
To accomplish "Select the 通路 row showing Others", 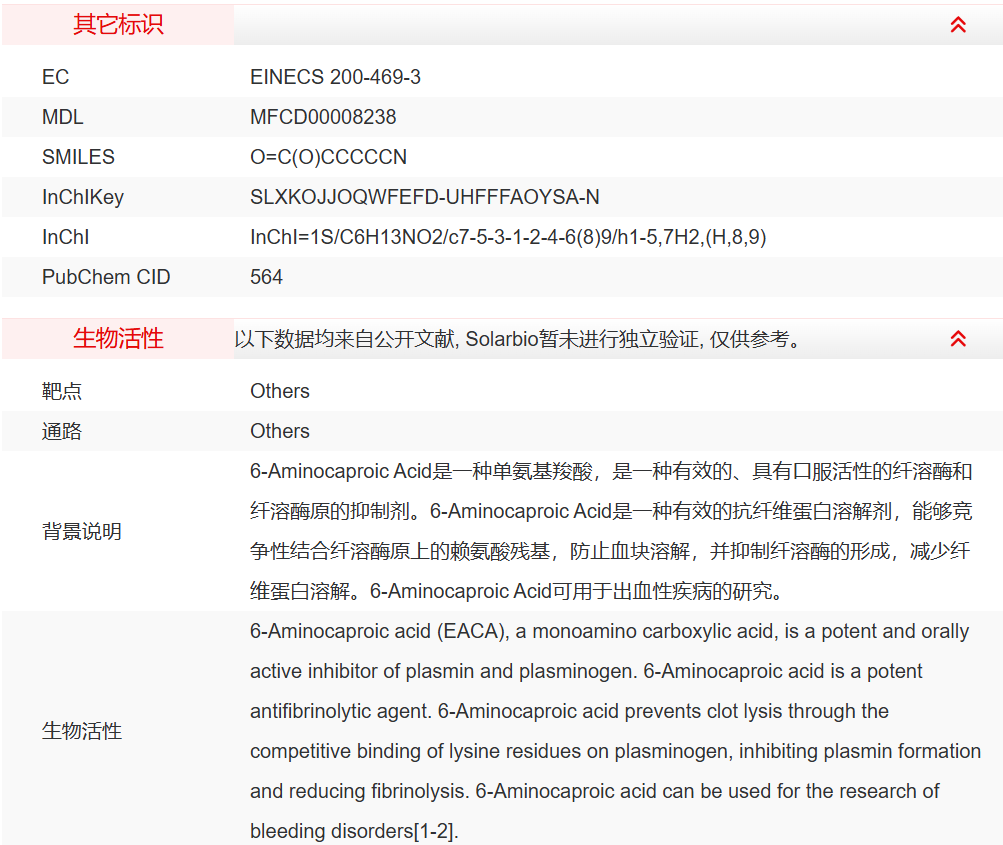I will (279, 430).
